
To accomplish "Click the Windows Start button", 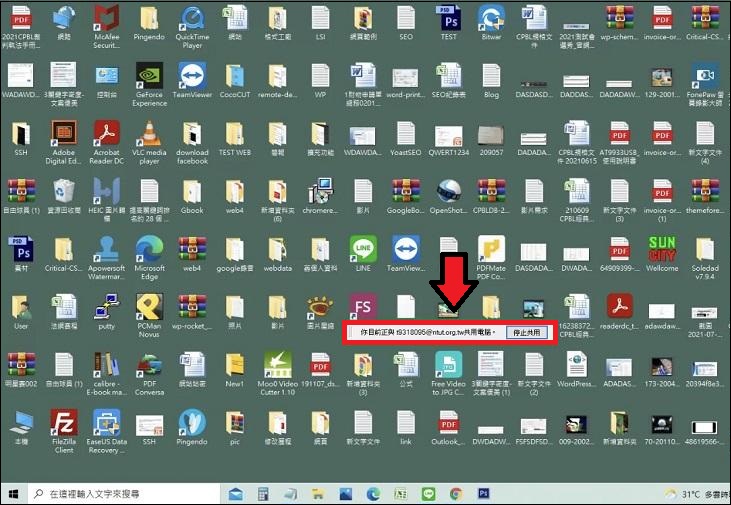I will [13, 494].
